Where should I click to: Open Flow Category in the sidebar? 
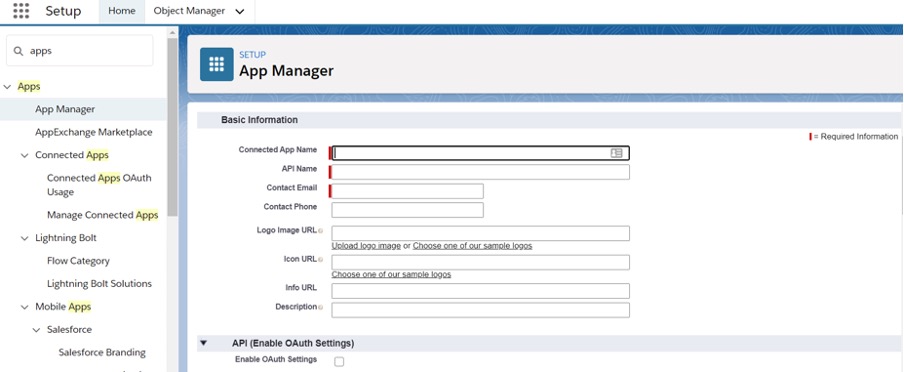point(78,261)
